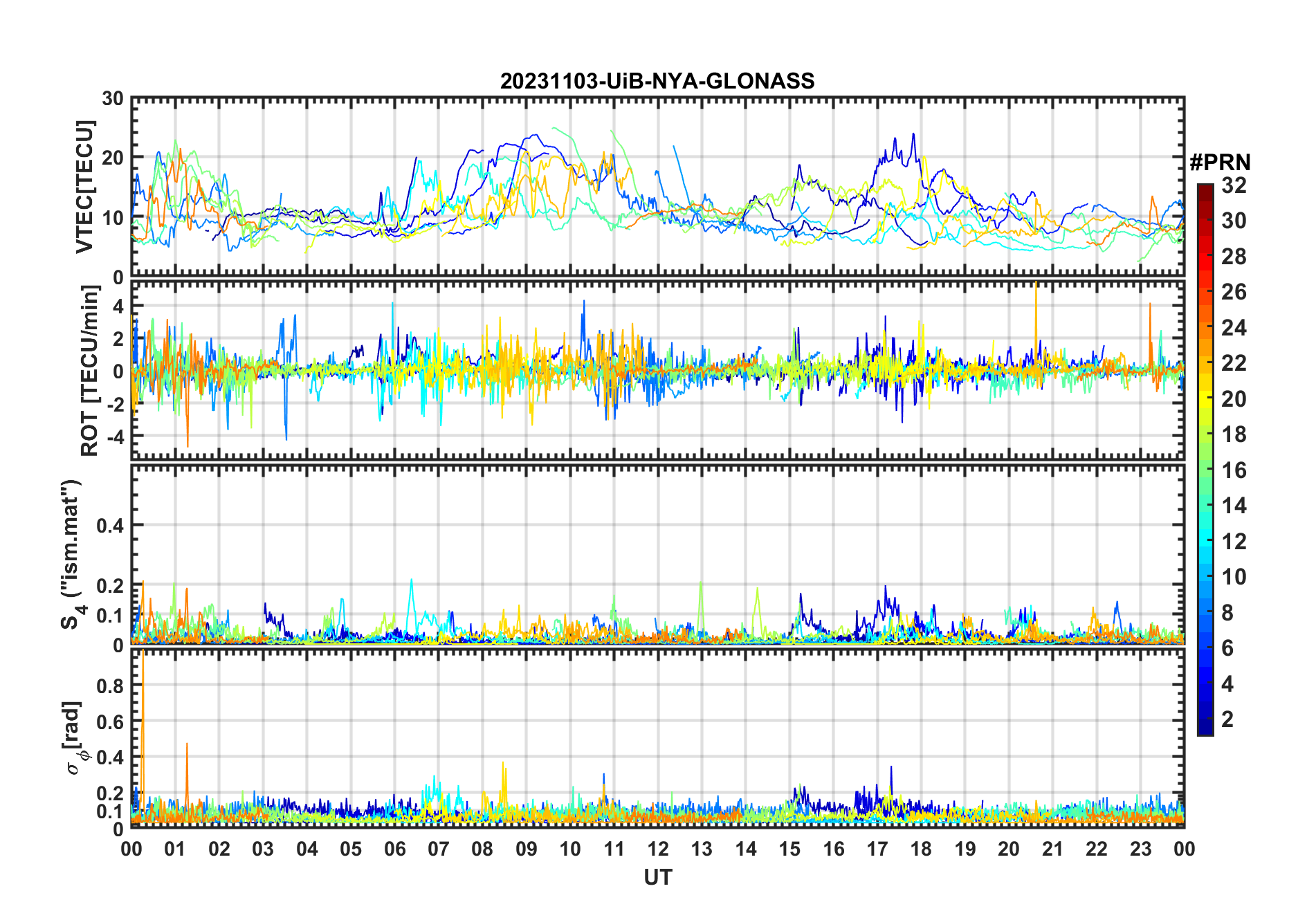Click the colorbar tick label 10

1234,577
